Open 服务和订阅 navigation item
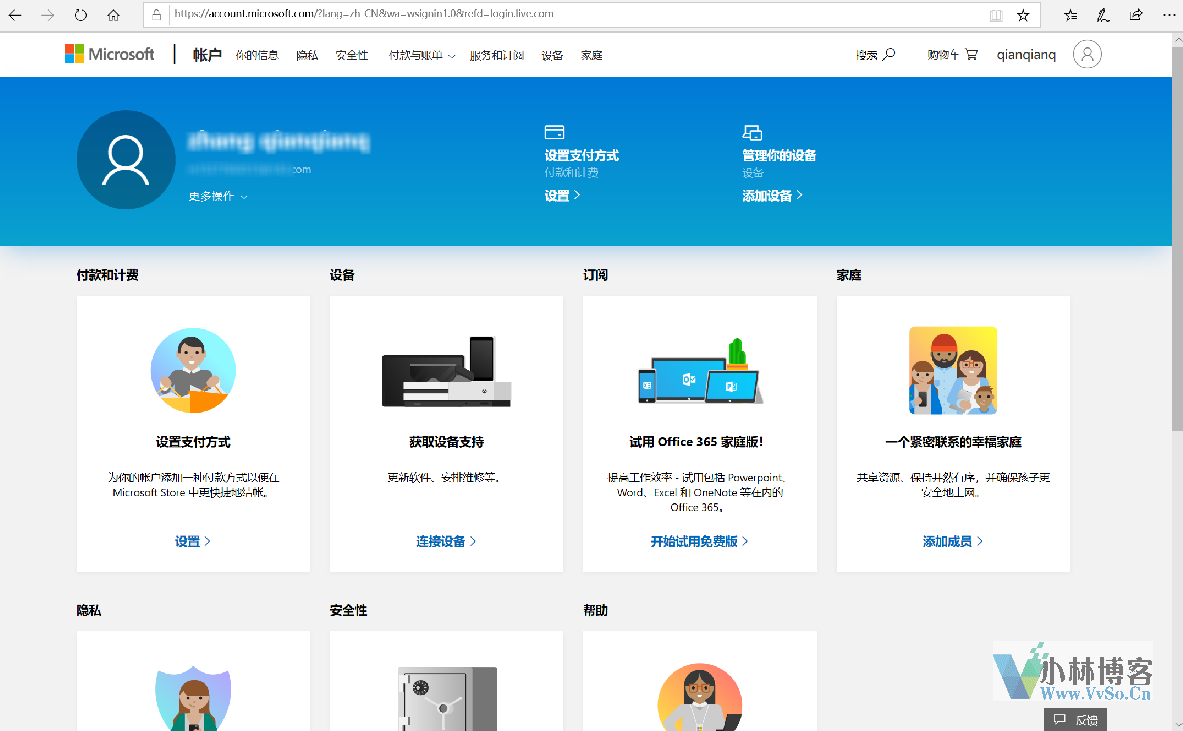 pos(496,55)
